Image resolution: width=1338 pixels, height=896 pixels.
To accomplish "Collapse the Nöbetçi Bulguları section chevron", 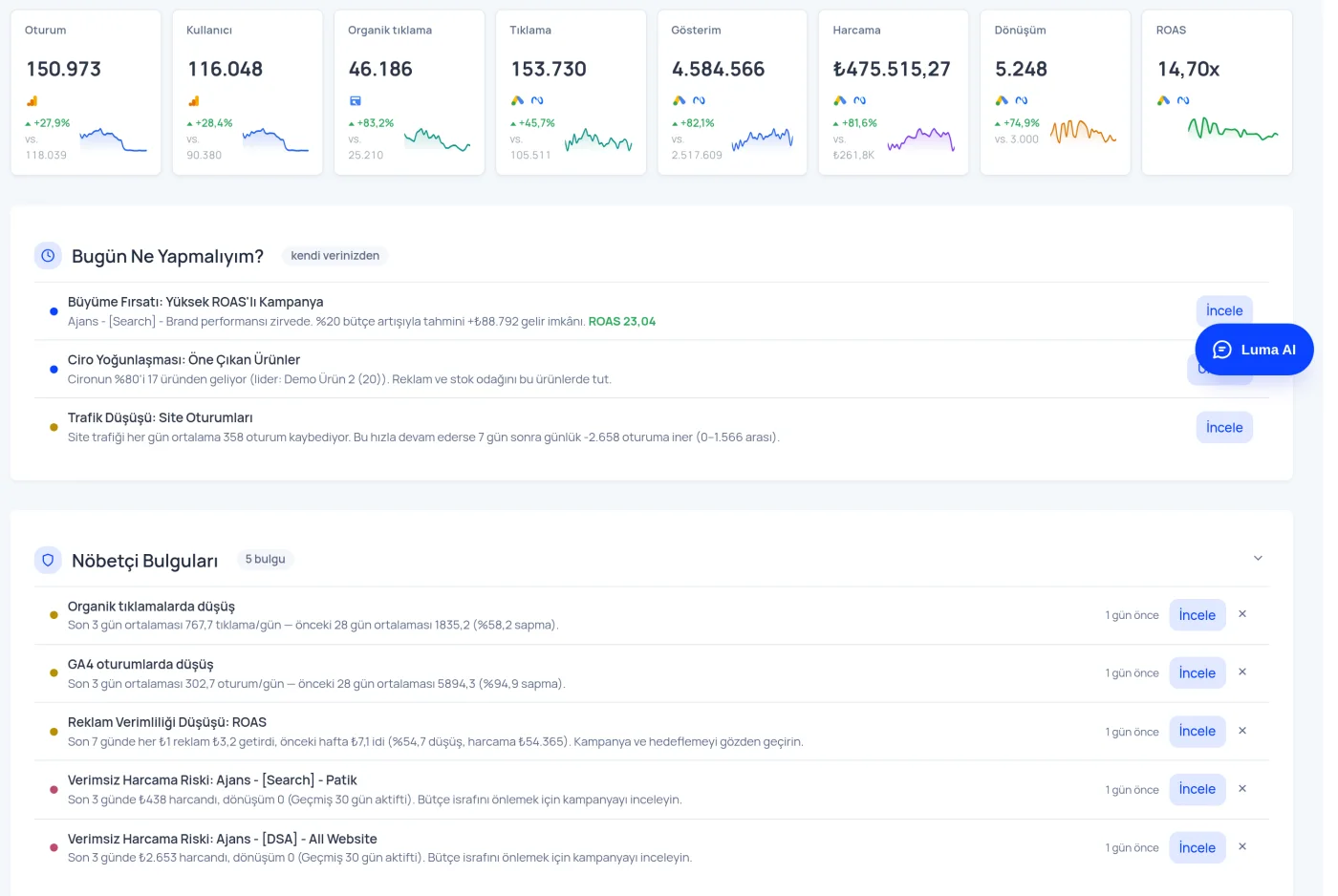I will coord(1258,558).
